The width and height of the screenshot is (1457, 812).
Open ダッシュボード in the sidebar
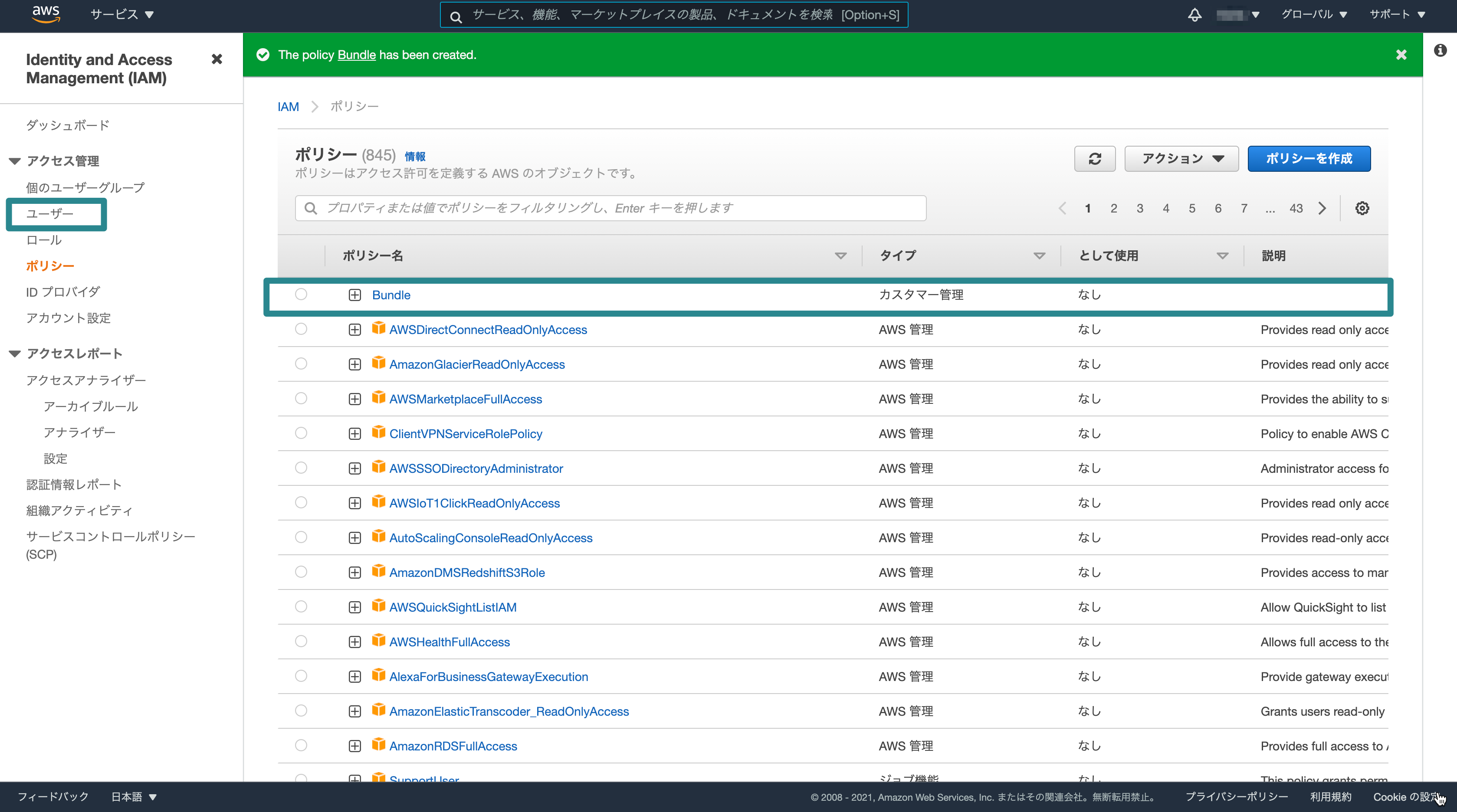click(68, 125)
